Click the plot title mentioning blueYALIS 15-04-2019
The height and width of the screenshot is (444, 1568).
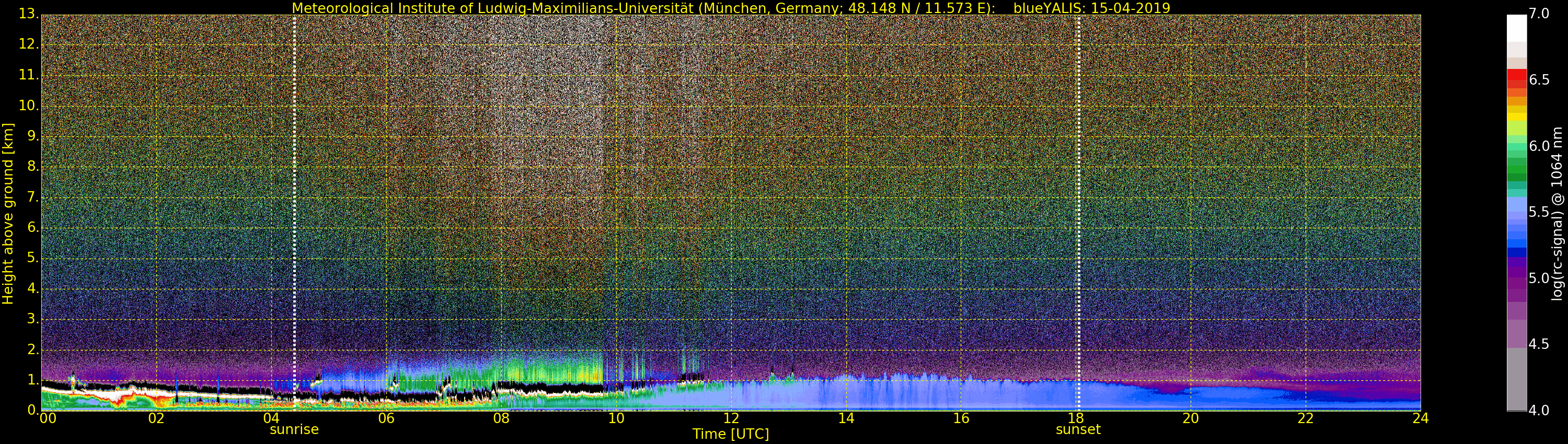click(731, 8)
